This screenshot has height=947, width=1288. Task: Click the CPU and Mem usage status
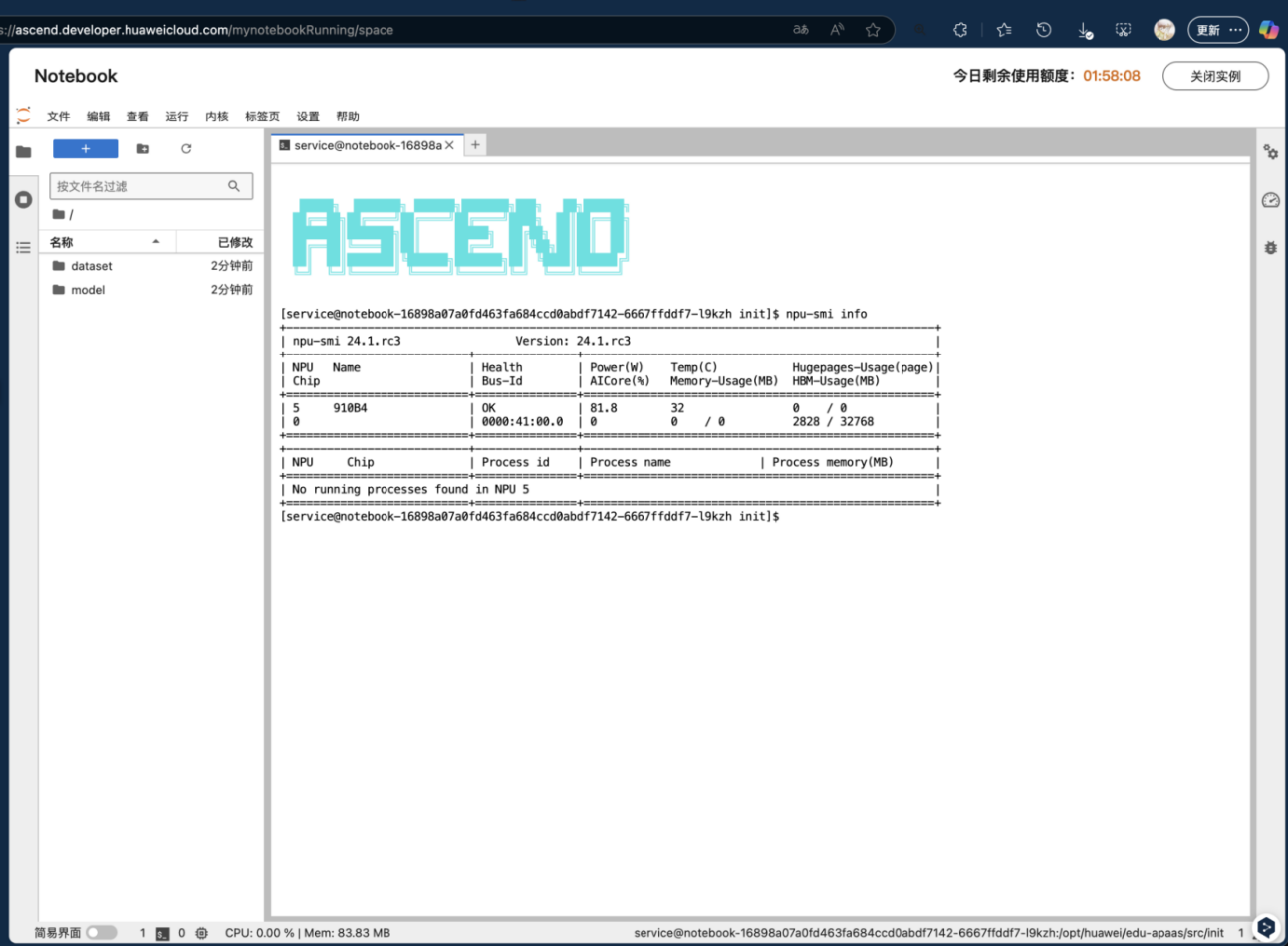coord(308,933)
